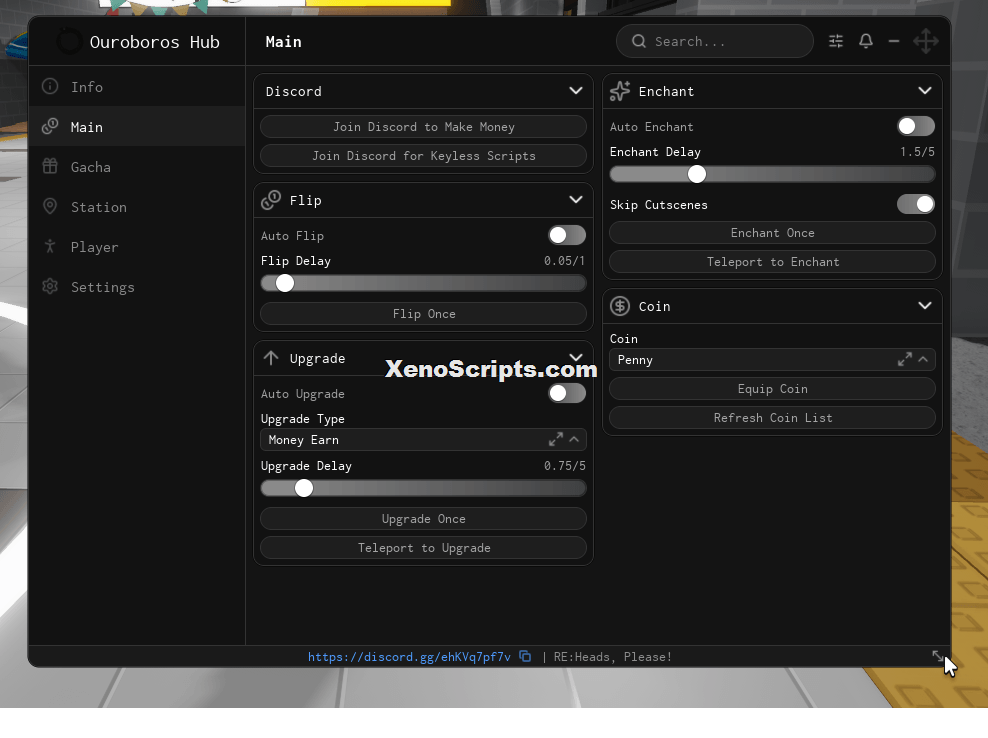Open the discord.gg invite link

[410, 657]
